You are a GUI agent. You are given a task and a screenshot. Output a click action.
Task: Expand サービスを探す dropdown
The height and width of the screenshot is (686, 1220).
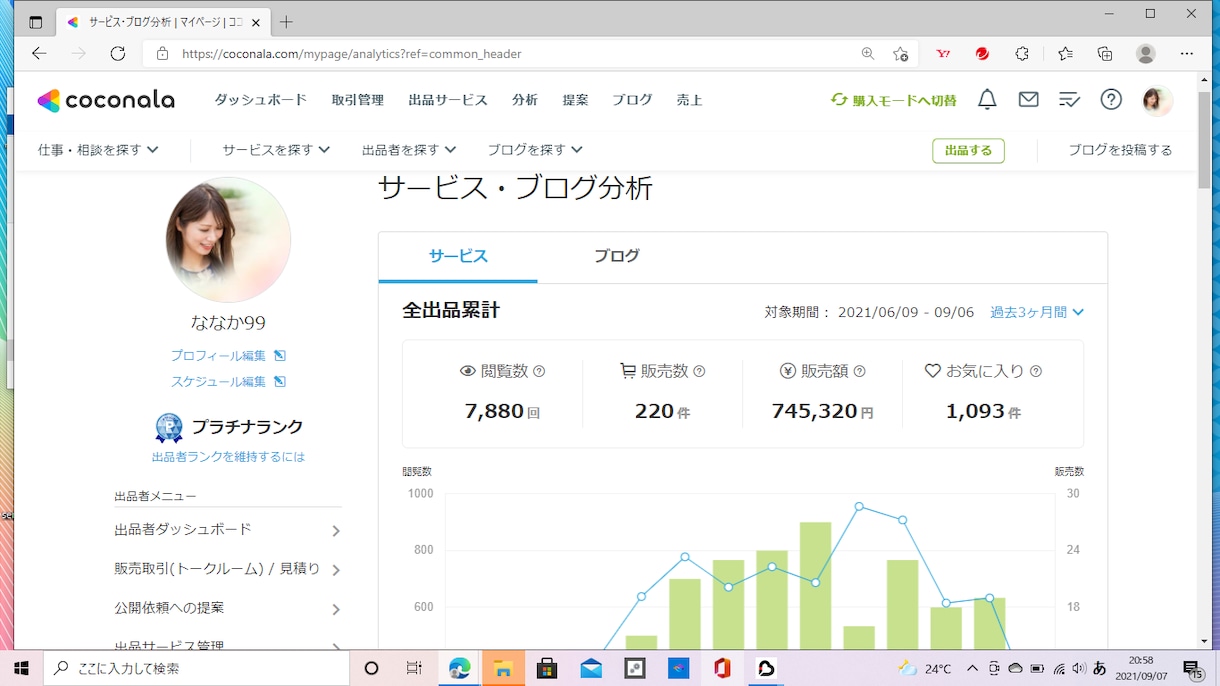pos(276,150)
